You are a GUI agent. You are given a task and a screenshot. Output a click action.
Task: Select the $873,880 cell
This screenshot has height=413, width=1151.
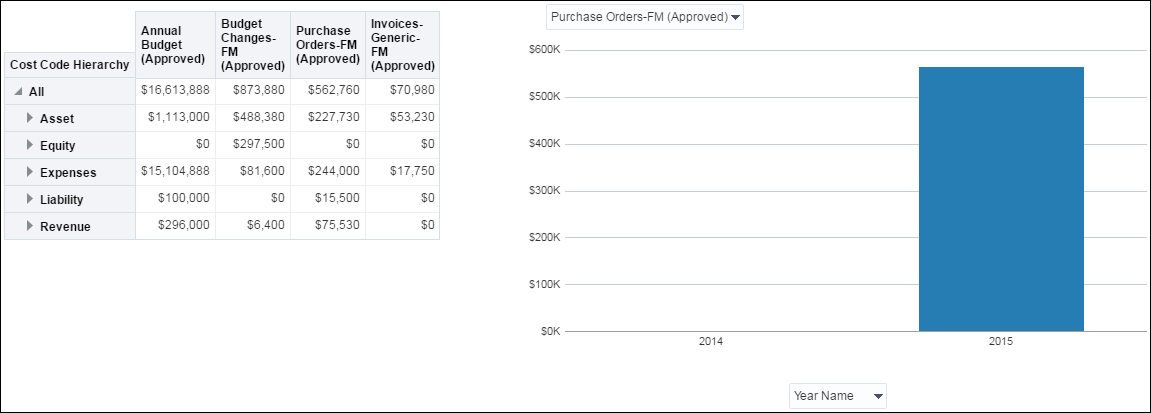[253, 91]
